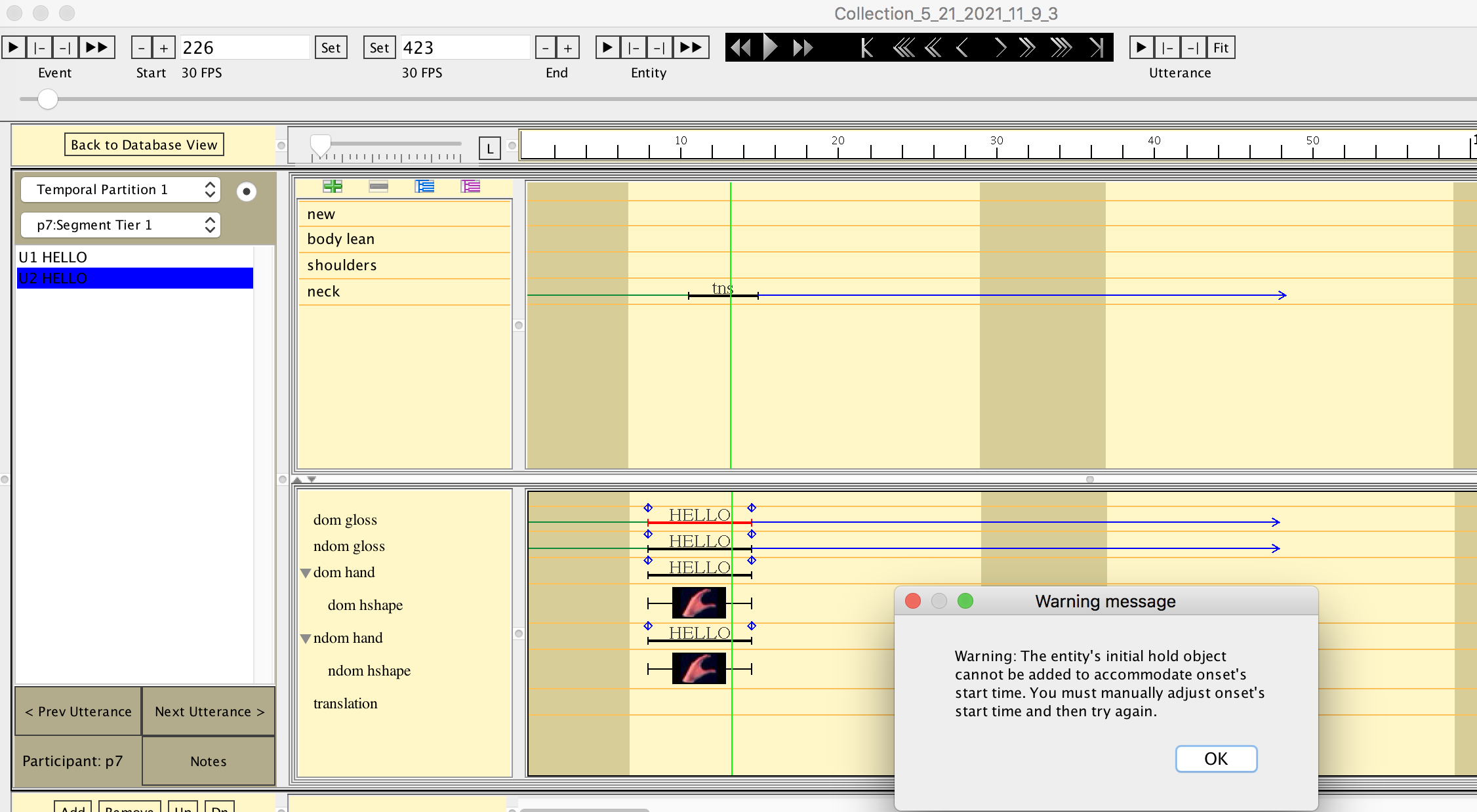Click fast-forward icon in video playback bar
The image size is (1477, 812).
coord(801,47)
